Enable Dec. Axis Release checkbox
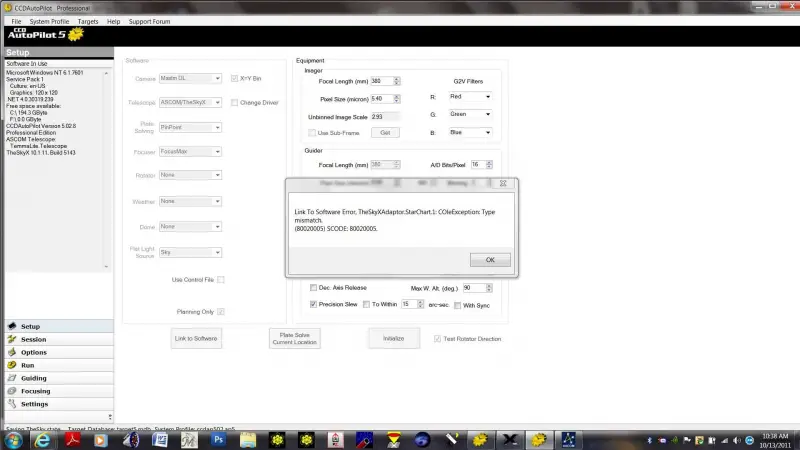800x450 pixels. tap(313, 288)
